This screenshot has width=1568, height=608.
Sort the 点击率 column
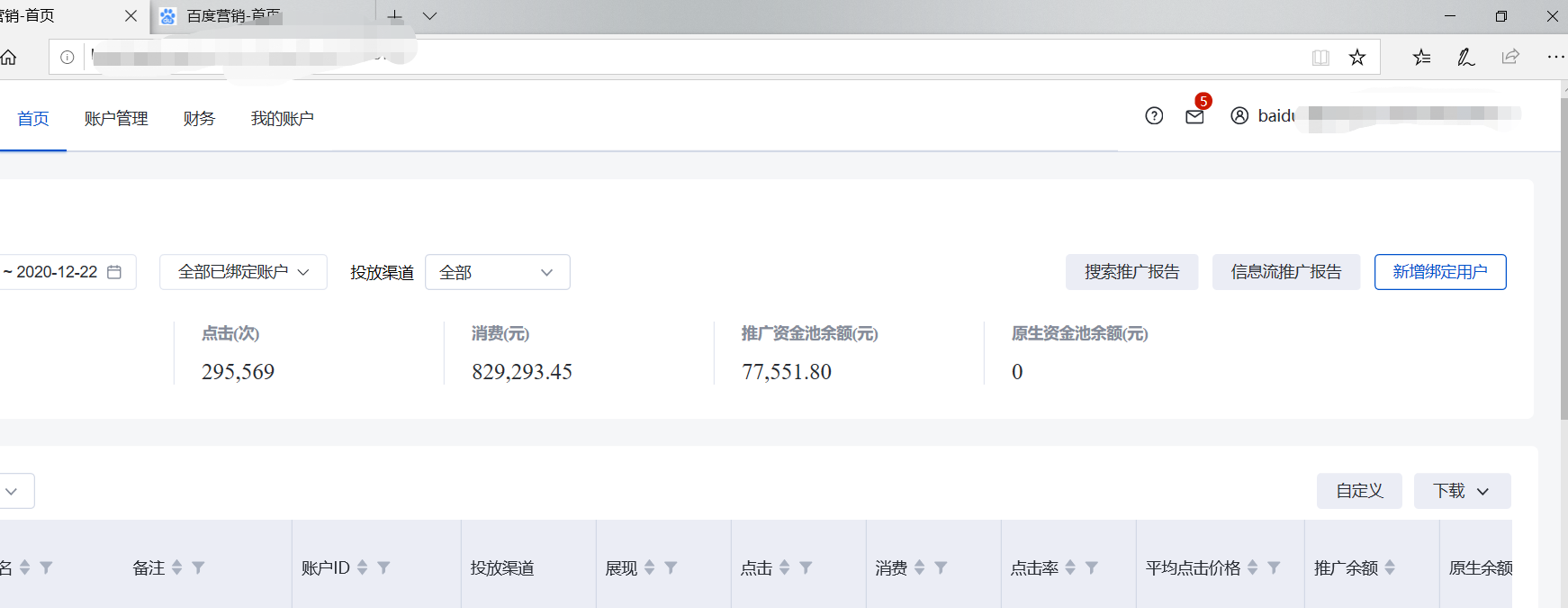1070,567
